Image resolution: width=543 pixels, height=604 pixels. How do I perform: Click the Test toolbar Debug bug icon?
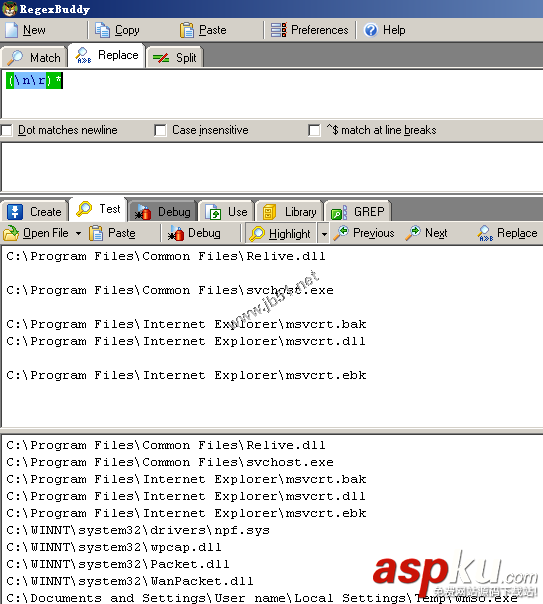point(176,233)
